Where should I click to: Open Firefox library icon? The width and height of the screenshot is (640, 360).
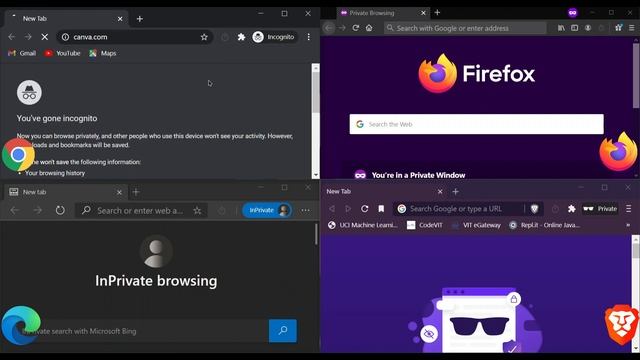561,28
